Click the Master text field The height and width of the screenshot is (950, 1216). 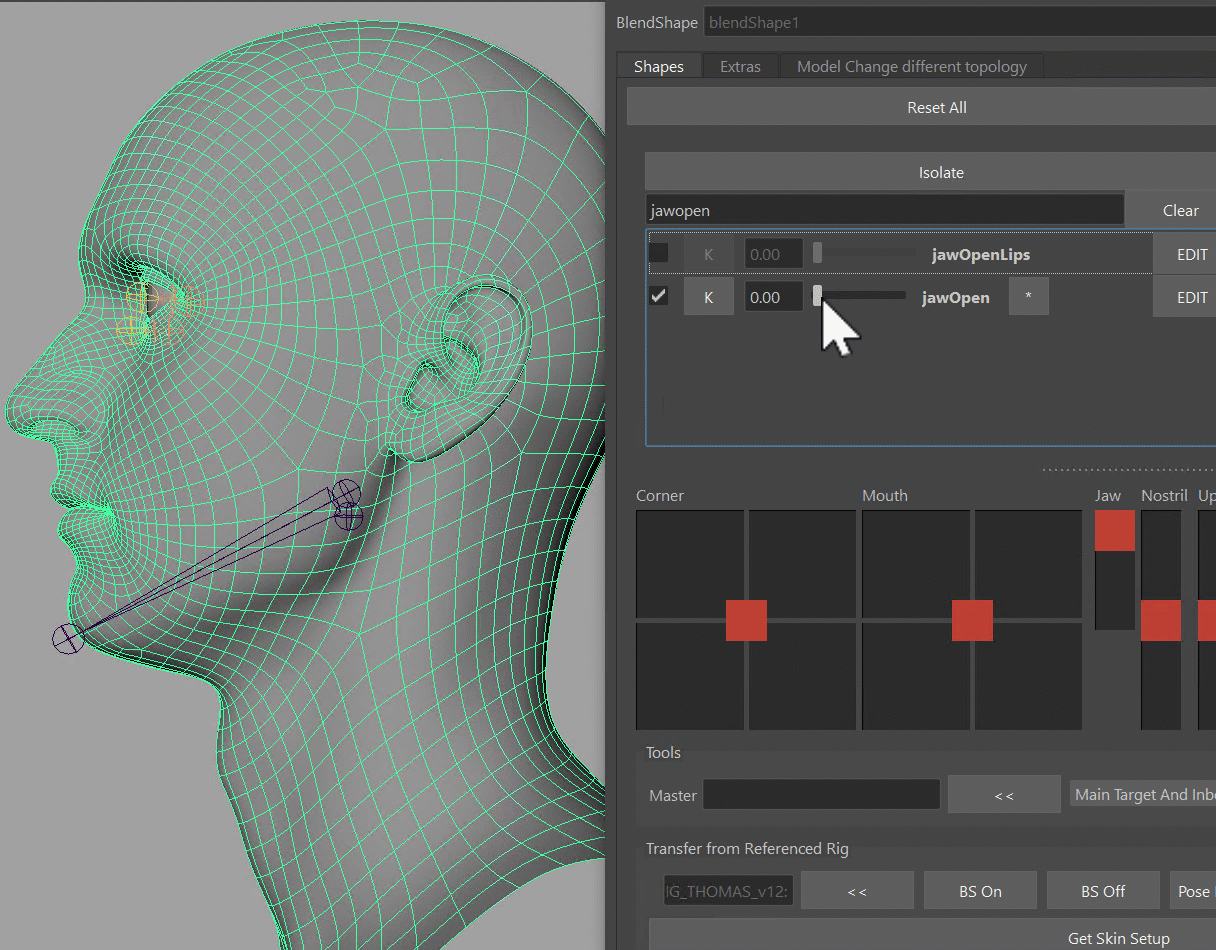[821, 794]
